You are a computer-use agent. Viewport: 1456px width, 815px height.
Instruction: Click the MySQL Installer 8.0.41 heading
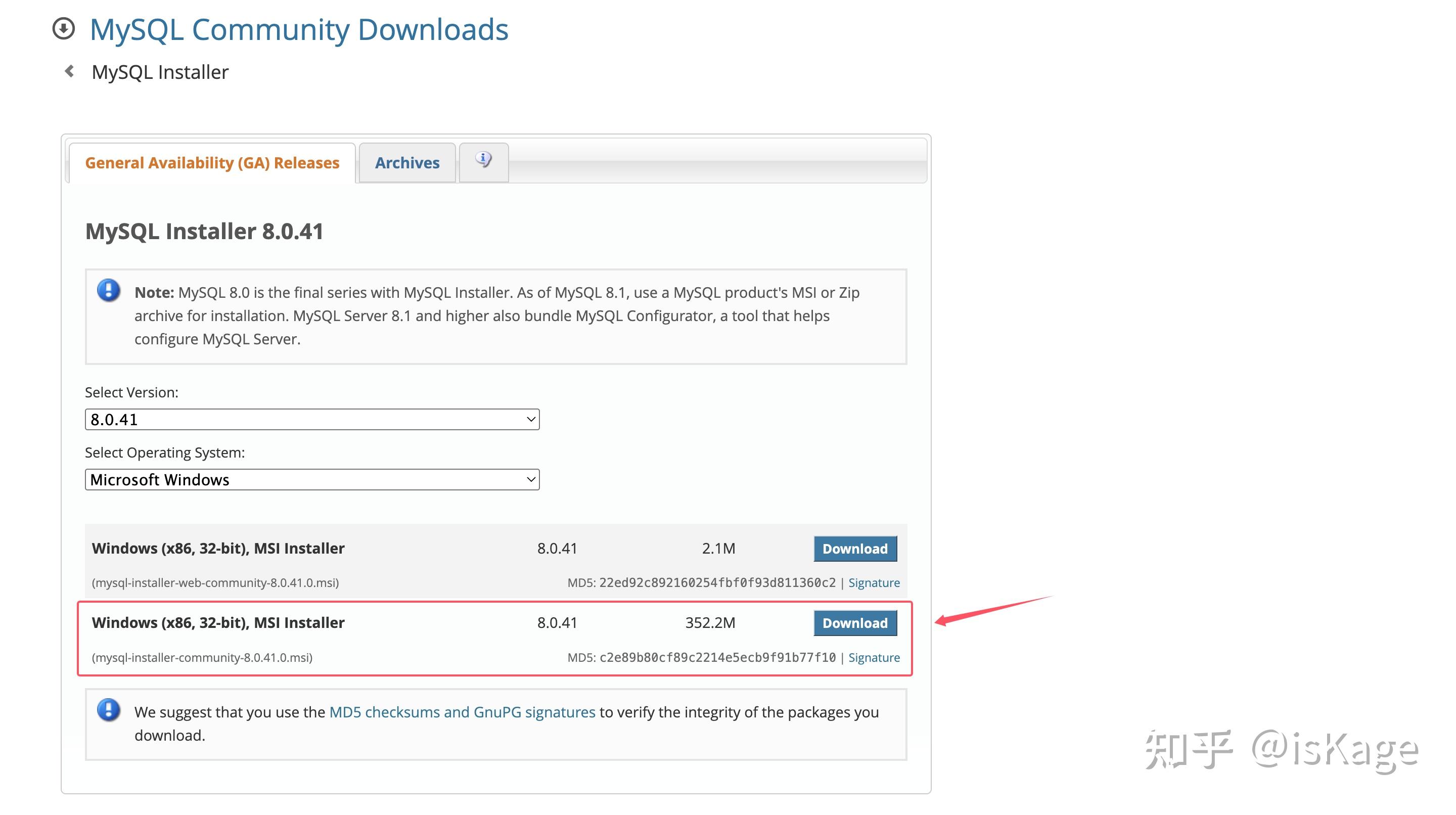point(204,231)
